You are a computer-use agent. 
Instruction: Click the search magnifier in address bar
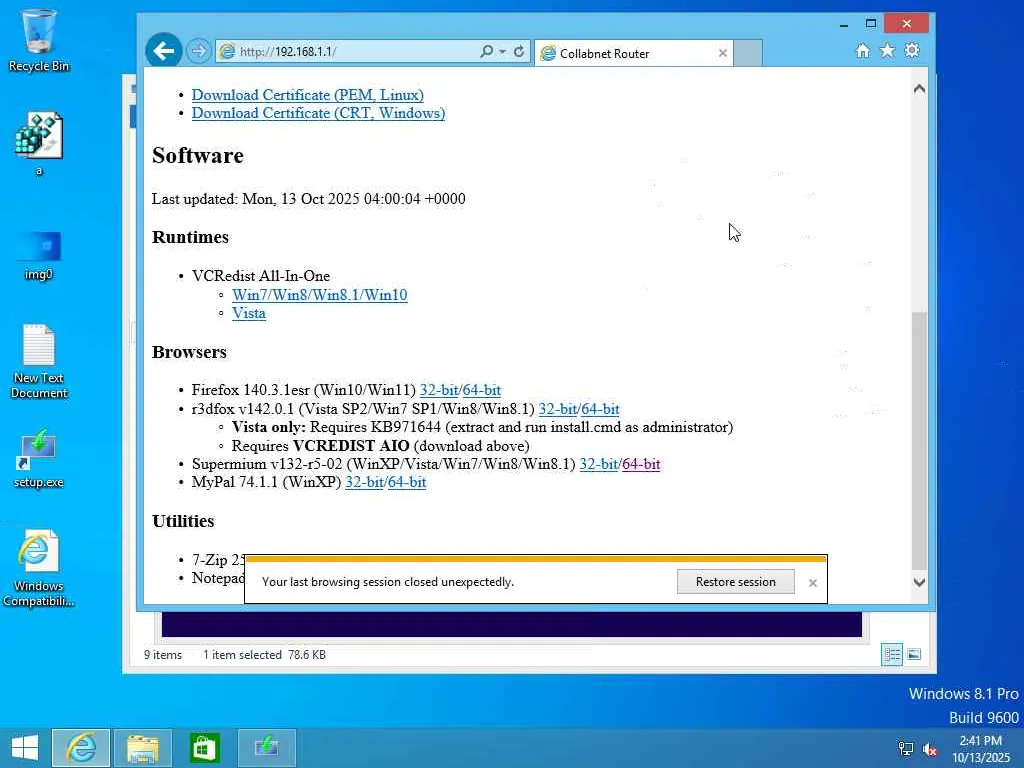point(486,51)
